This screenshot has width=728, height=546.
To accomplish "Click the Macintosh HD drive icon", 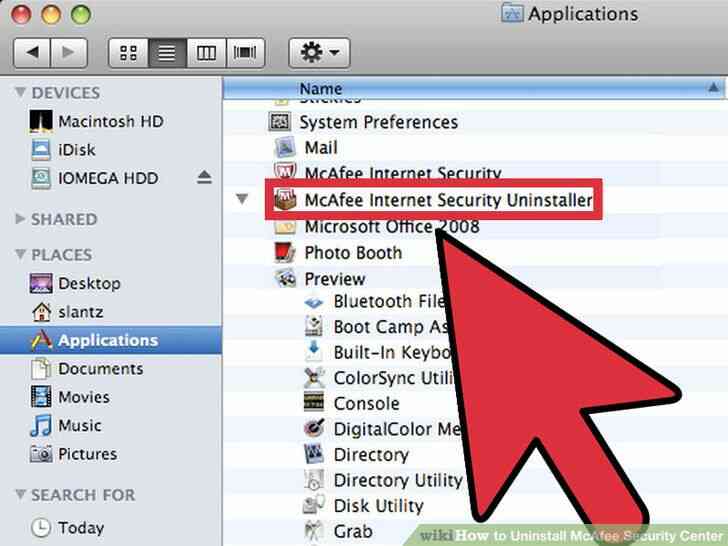I will [x=41, y=121].
